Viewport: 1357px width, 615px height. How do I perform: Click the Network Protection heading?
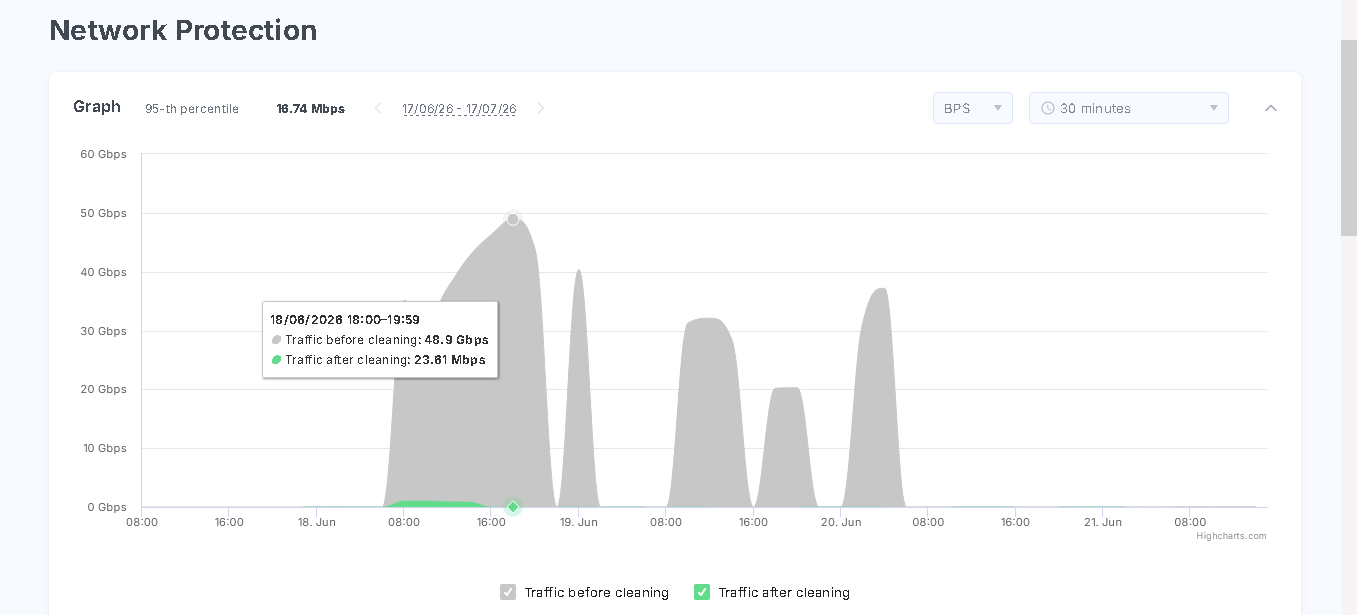click(183, 30)
